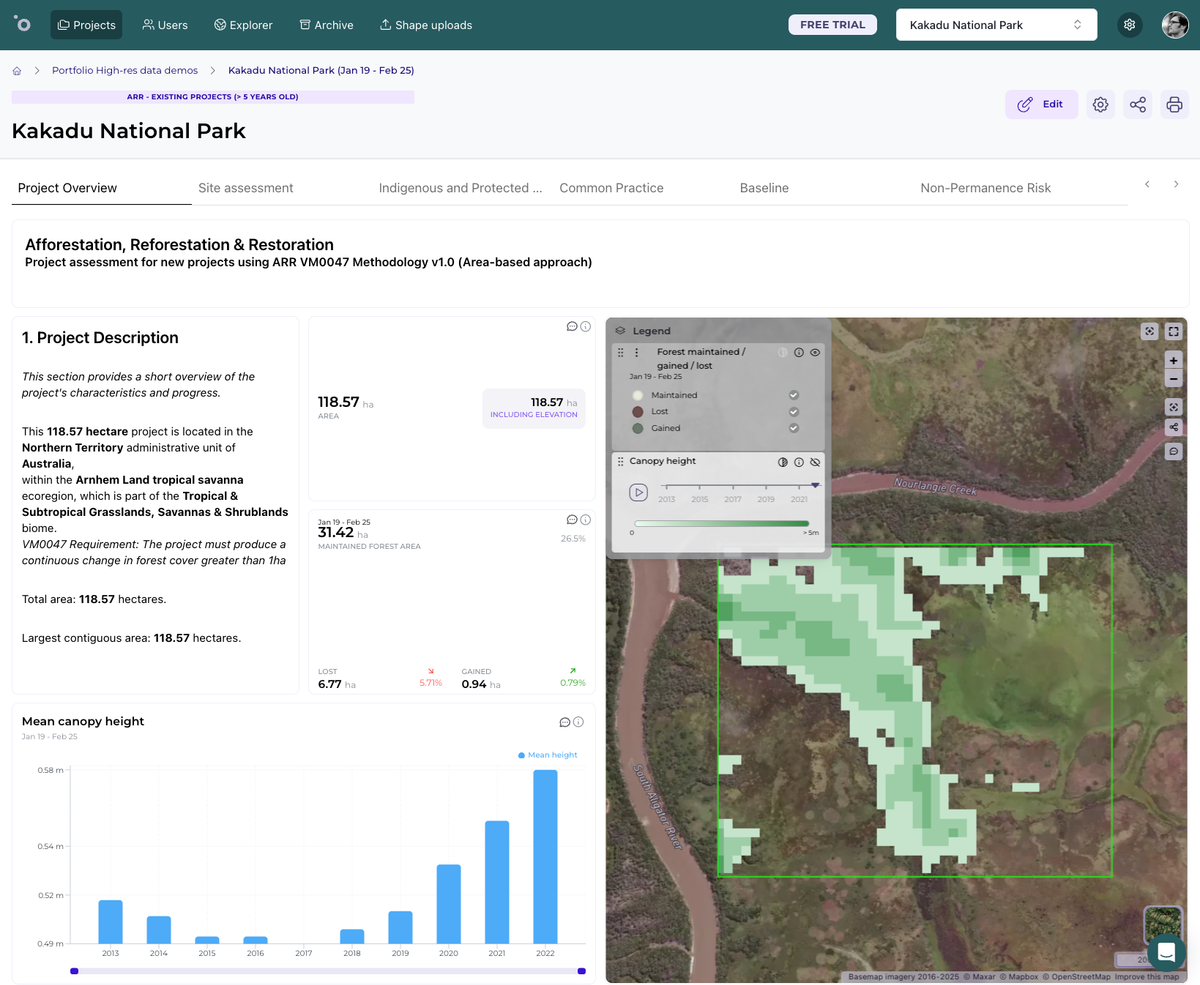Click the Including Elevation area box
The image size is (1200, 985).
[534, 408]
